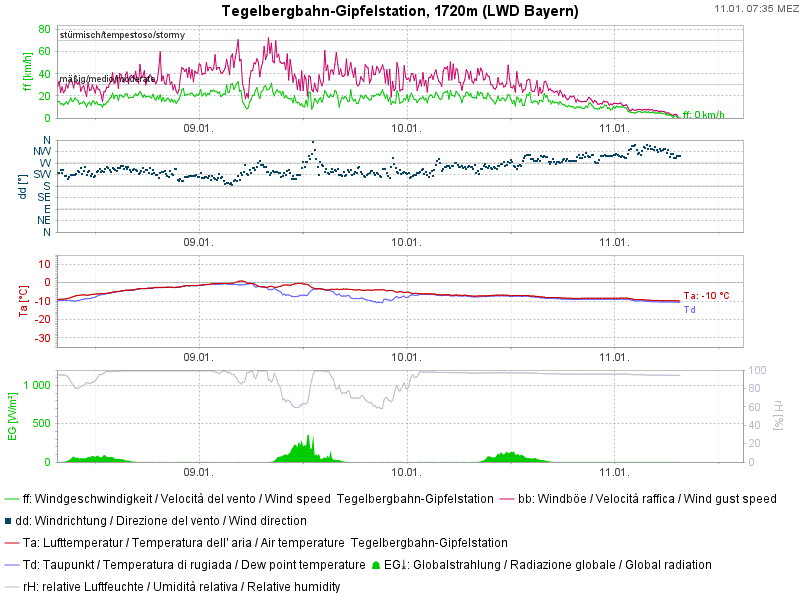Click the green EG global radiation legend icon
This screenshot has width=800, height=600.
pyautogui.click(x=375, y=565)
